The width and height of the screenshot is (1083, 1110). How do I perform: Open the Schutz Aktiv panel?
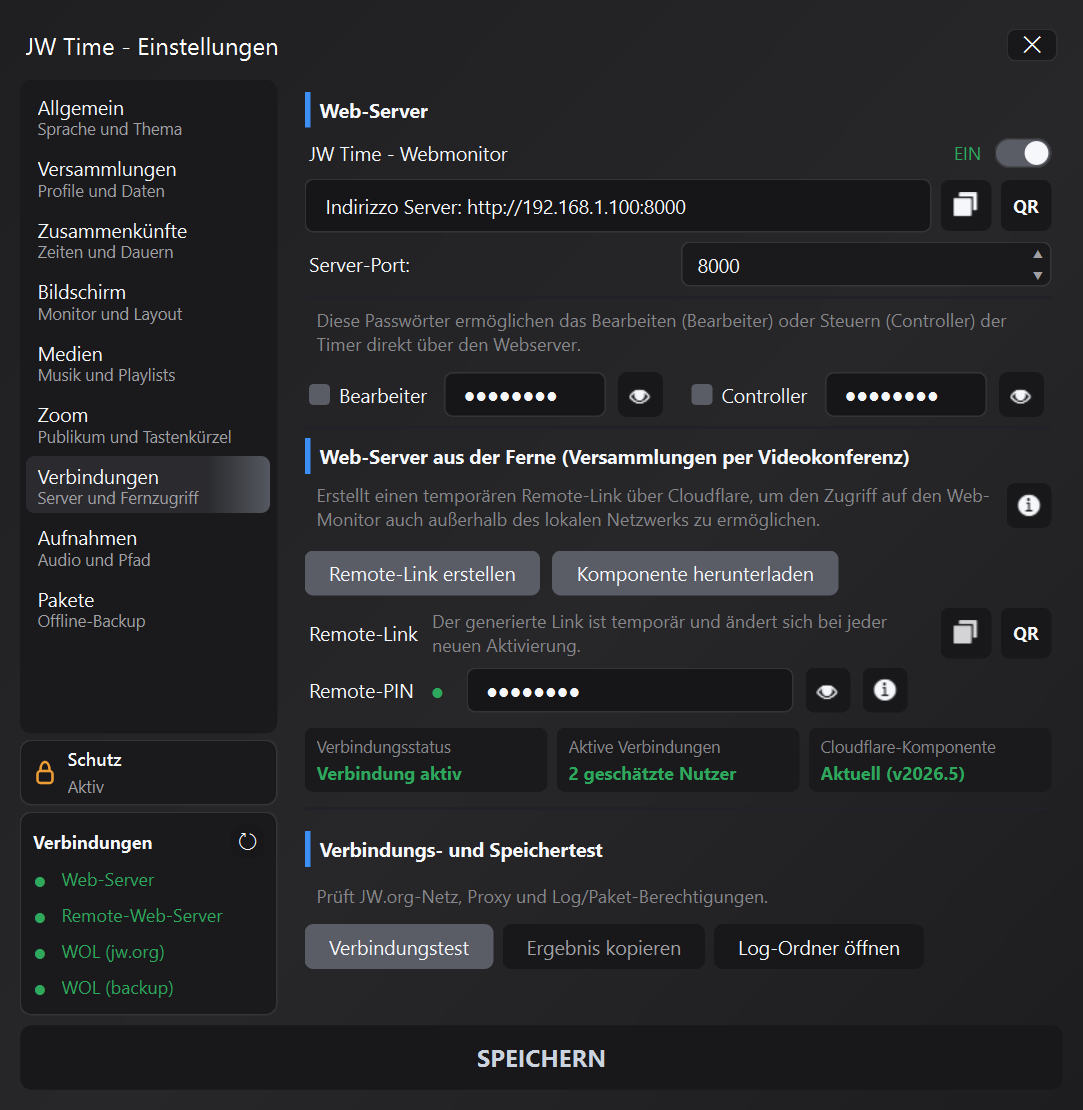pos(148,772)
